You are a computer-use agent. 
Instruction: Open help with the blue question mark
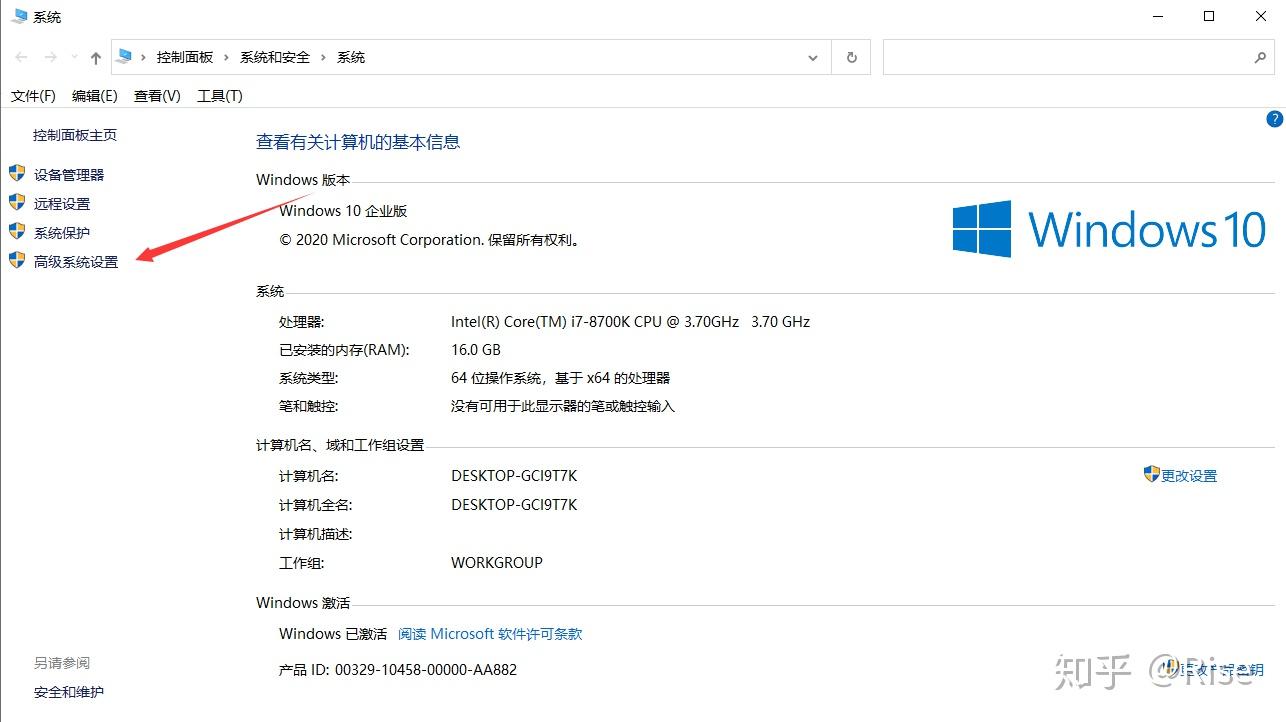point(1274,119)
